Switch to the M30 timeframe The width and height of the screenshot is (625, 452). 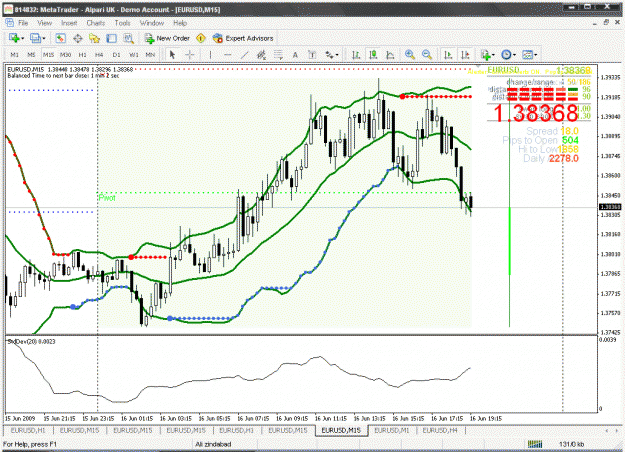tap(65, 55)
